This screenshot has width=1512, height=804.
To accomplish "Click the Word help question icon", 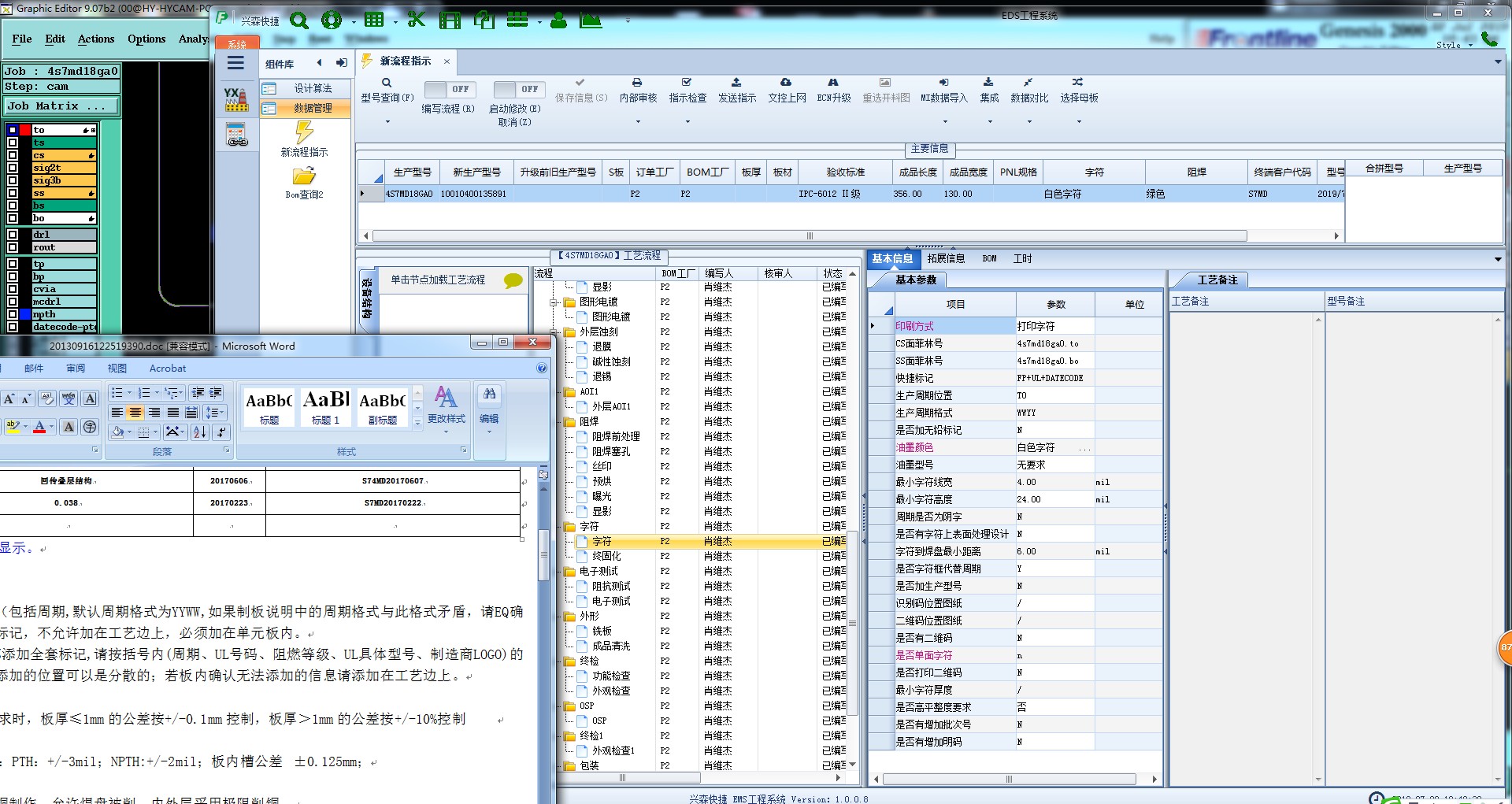I will [x=542, y=368].
